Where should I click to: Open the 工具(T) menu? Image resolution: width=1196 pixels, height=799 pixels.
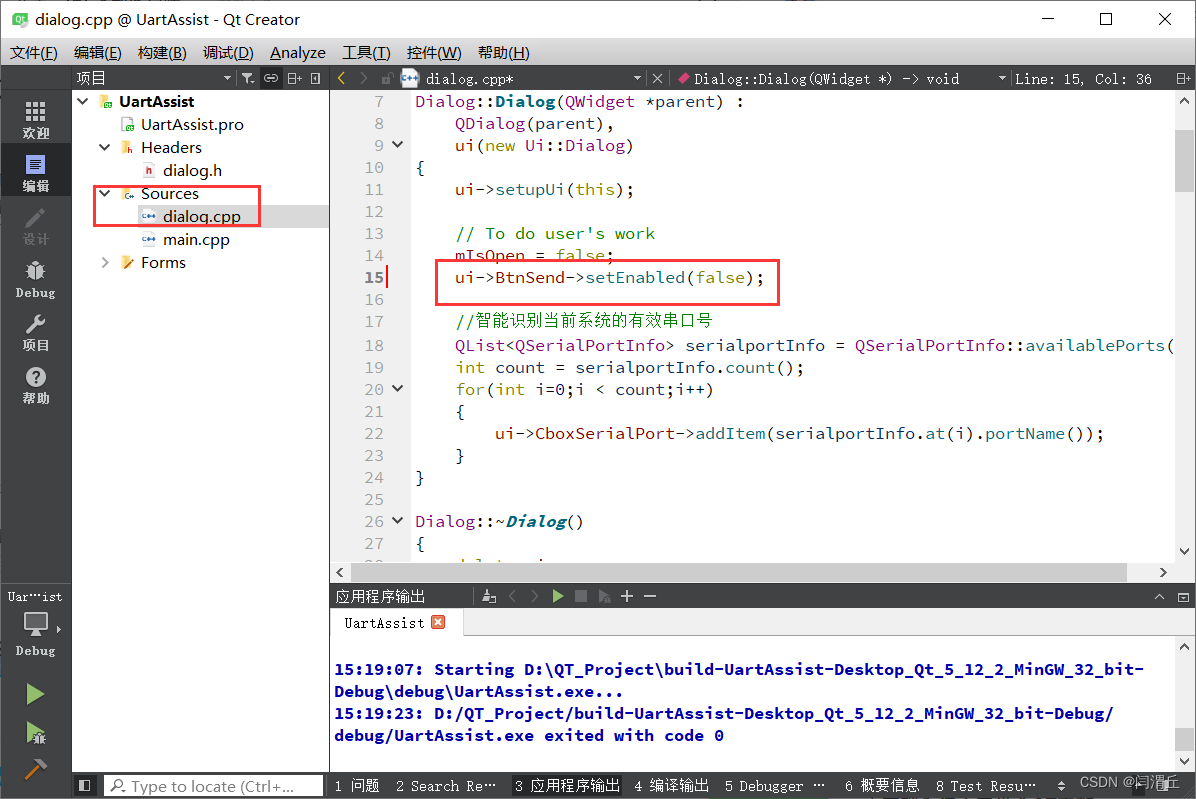[x=366, y=53]
